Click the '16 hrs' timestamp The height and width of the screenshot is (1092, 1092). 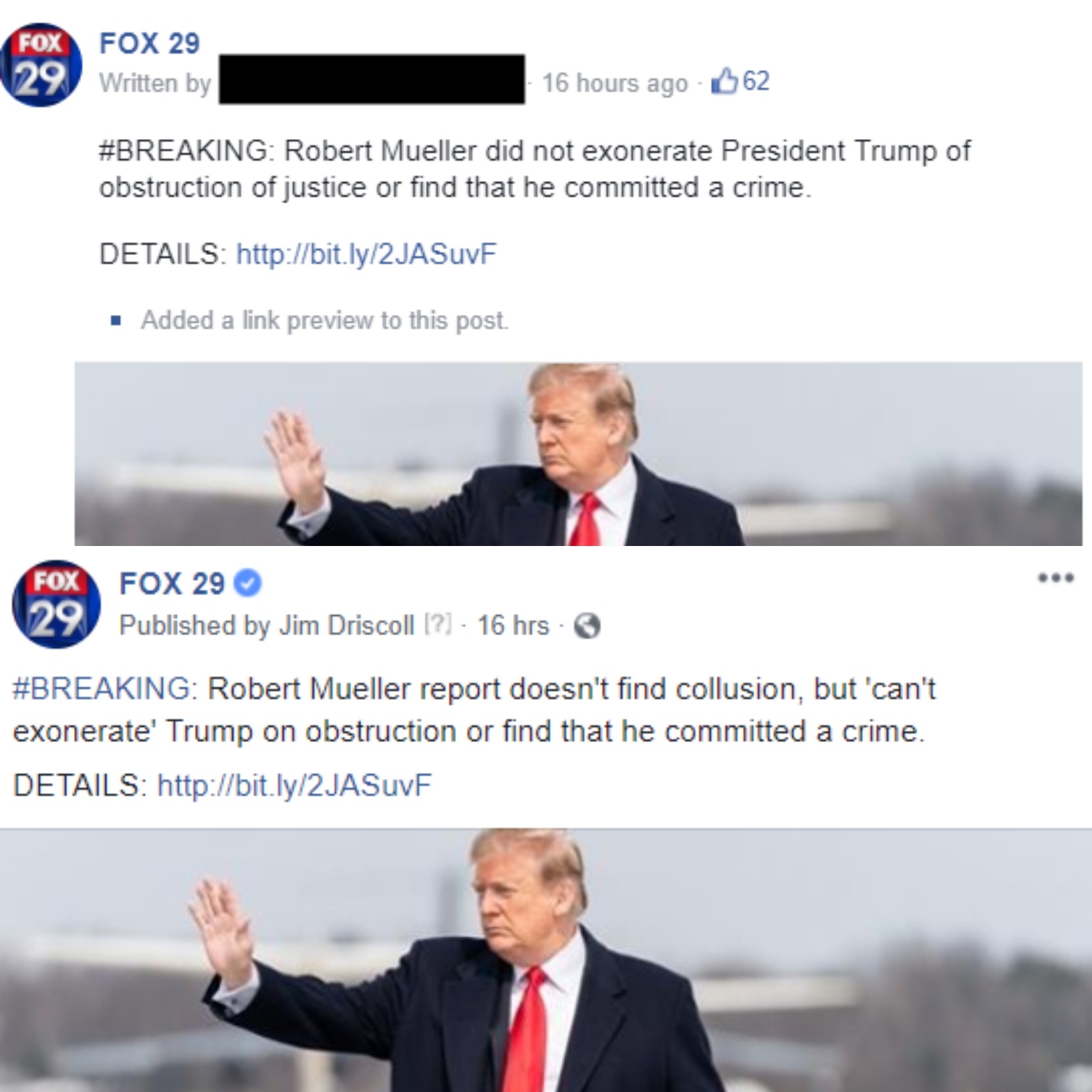tap(513, 625)
